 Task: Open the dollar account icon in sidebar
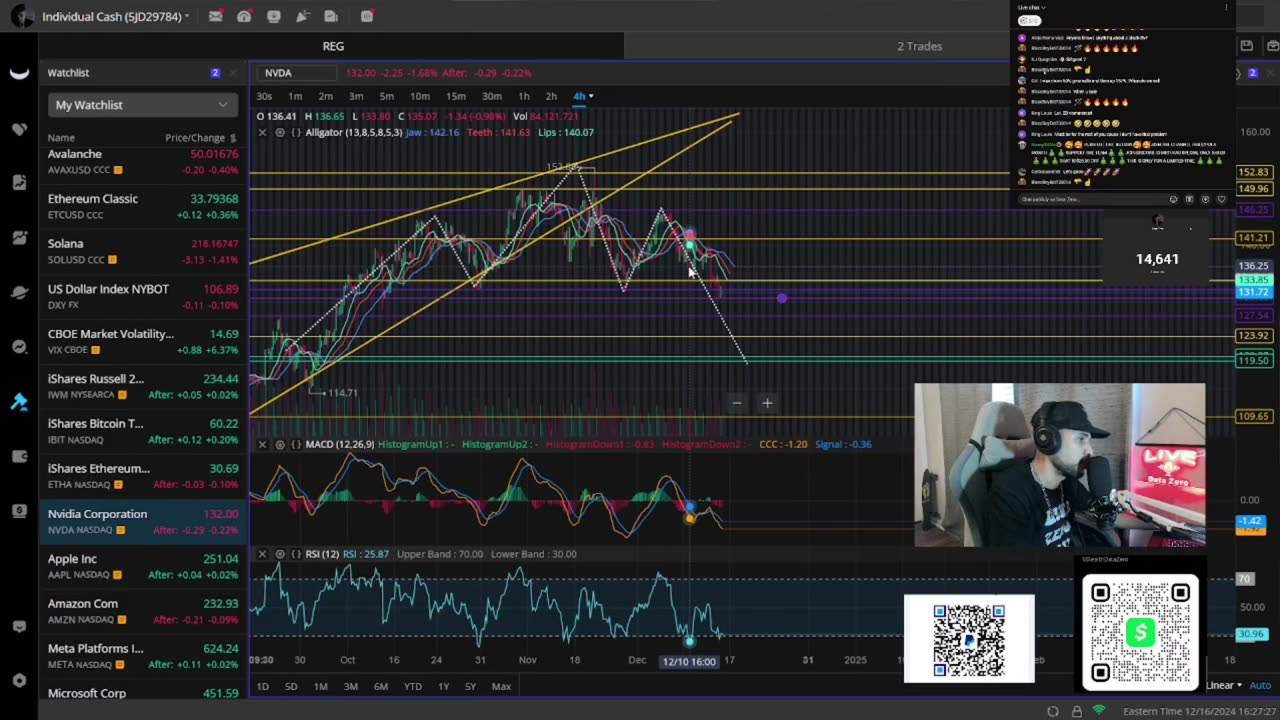pos(19,511)
